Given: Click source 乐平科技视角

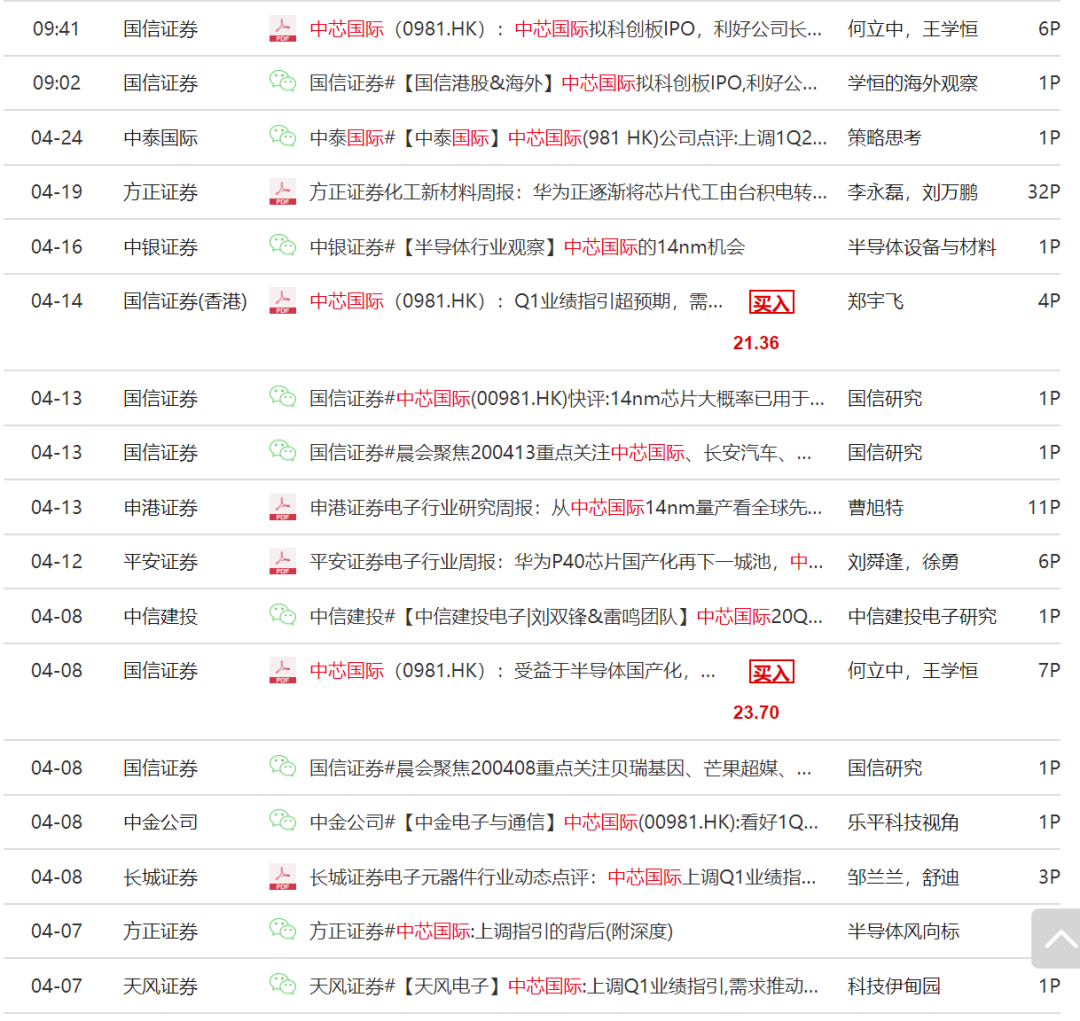Looking at the screenshot, I should pyautogui.click(x=903, y=822).
